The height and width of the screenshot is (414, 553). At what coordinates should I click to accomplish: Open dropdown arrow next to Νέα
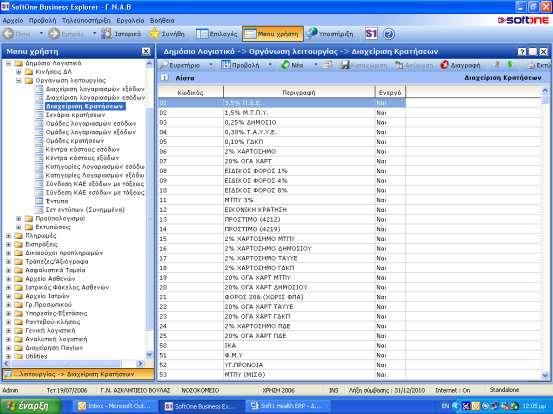pos(316,65)
